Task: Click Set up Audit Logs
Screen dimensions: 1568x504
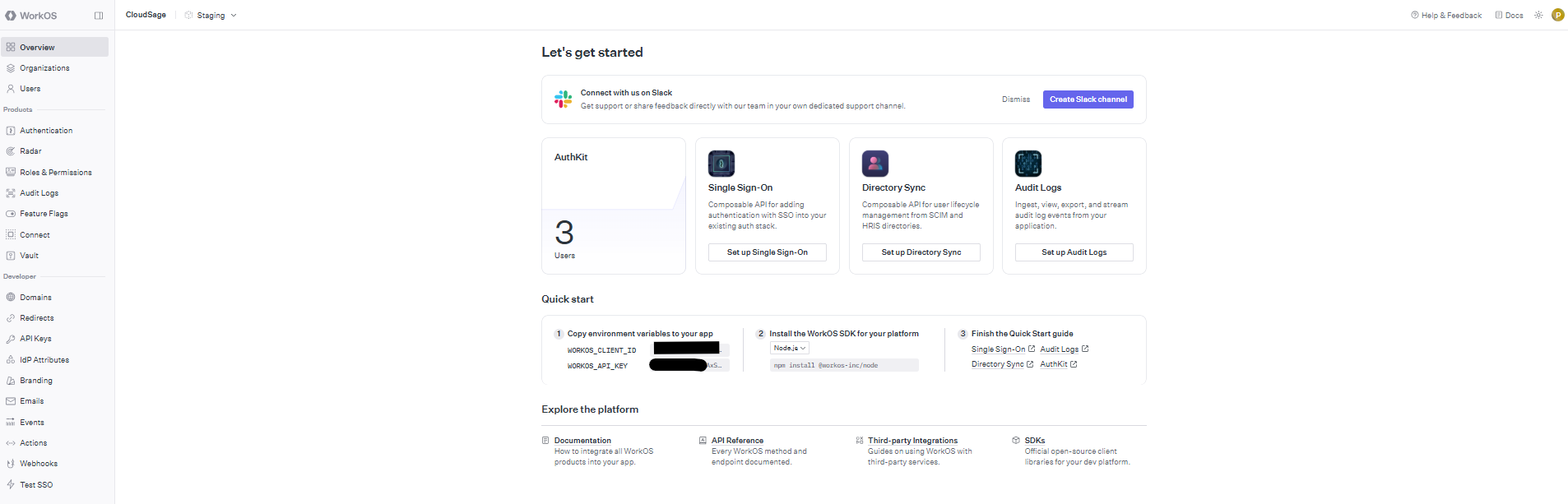Action: point(1074,252)
